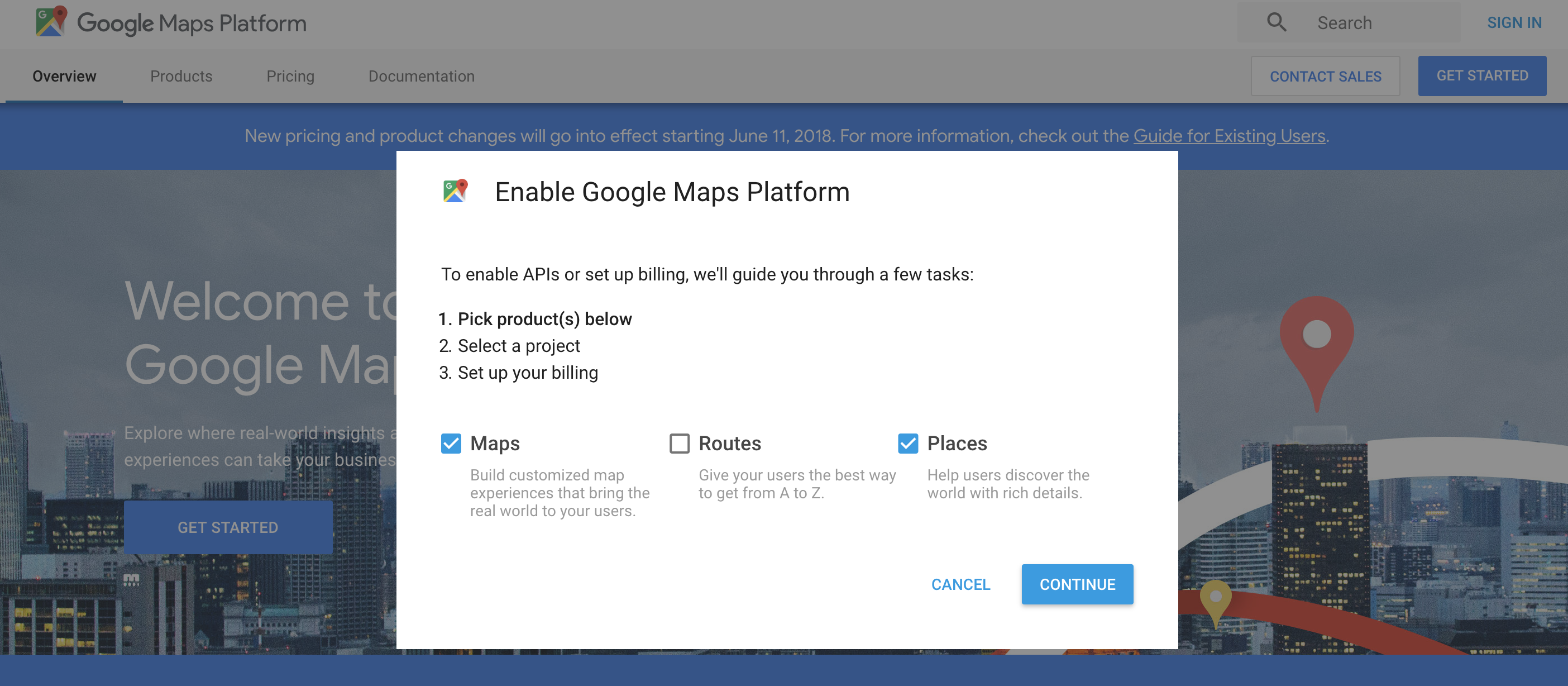Switch to the Products tab
Viewport: 1568px width, 686px height.
[x=181, y=76]
